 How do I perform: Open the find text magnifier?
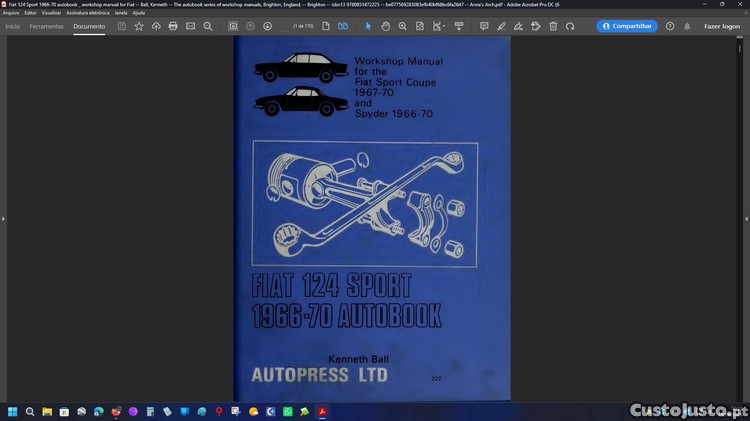point(208,26)
